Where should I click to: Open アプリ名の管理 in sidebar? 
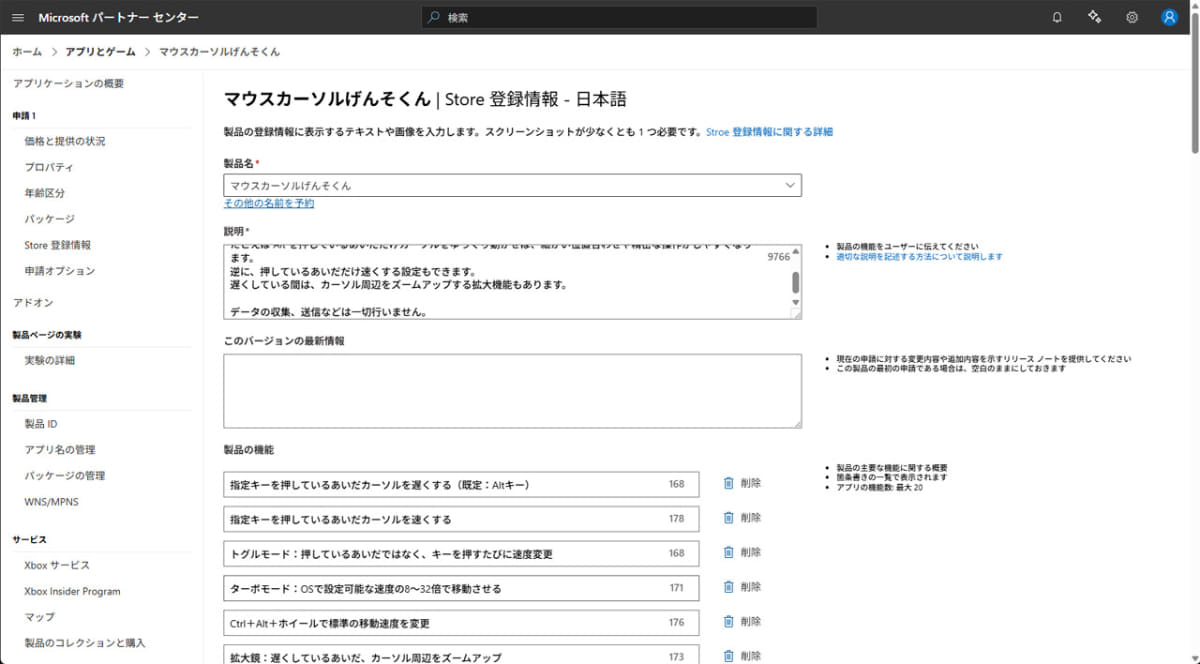click(60, 450)
